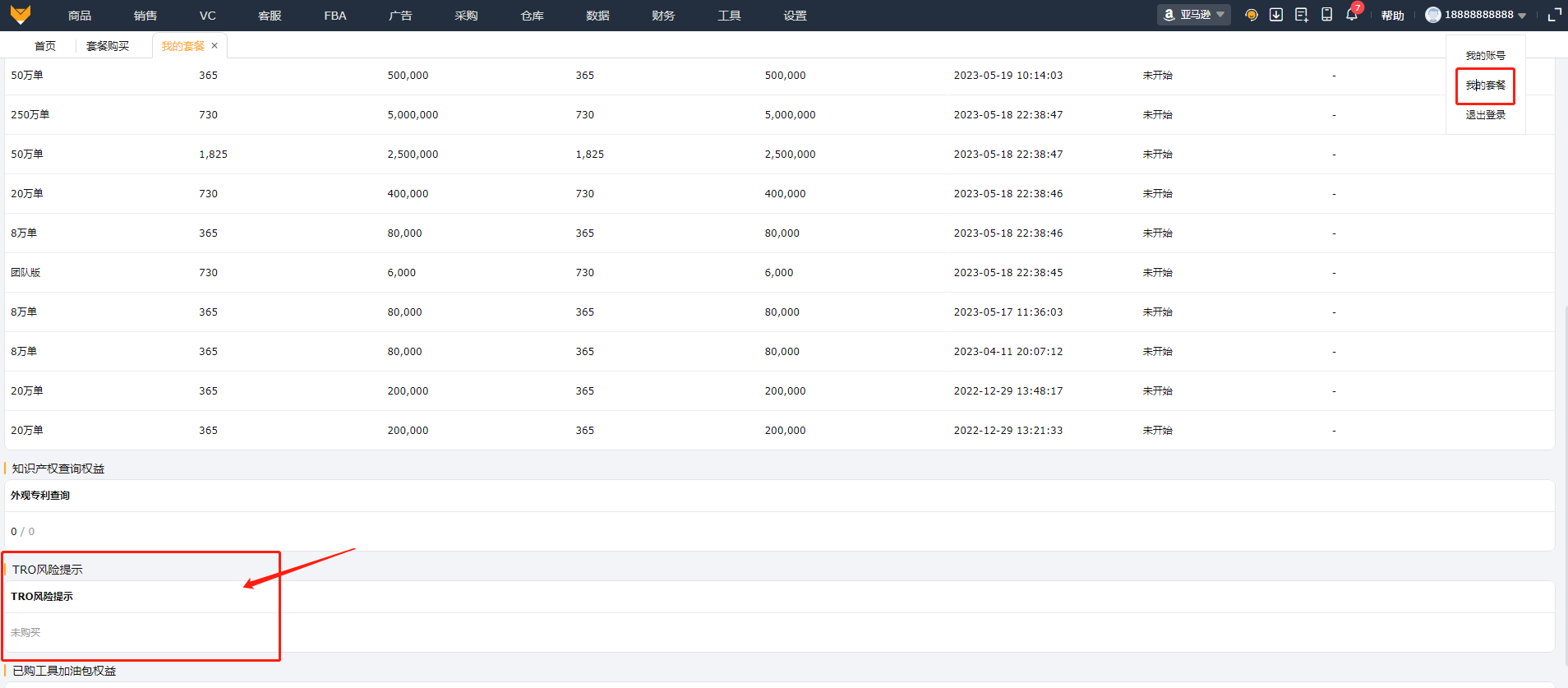Close the 我的套餐 tab

click(x=214, y=46)
